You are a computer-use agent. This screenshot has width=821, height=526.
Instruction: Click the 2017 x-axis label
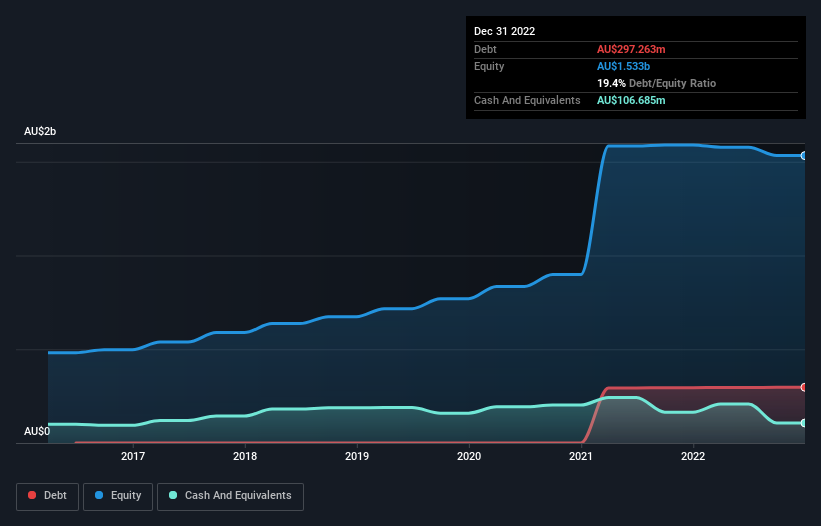(133, 456)
